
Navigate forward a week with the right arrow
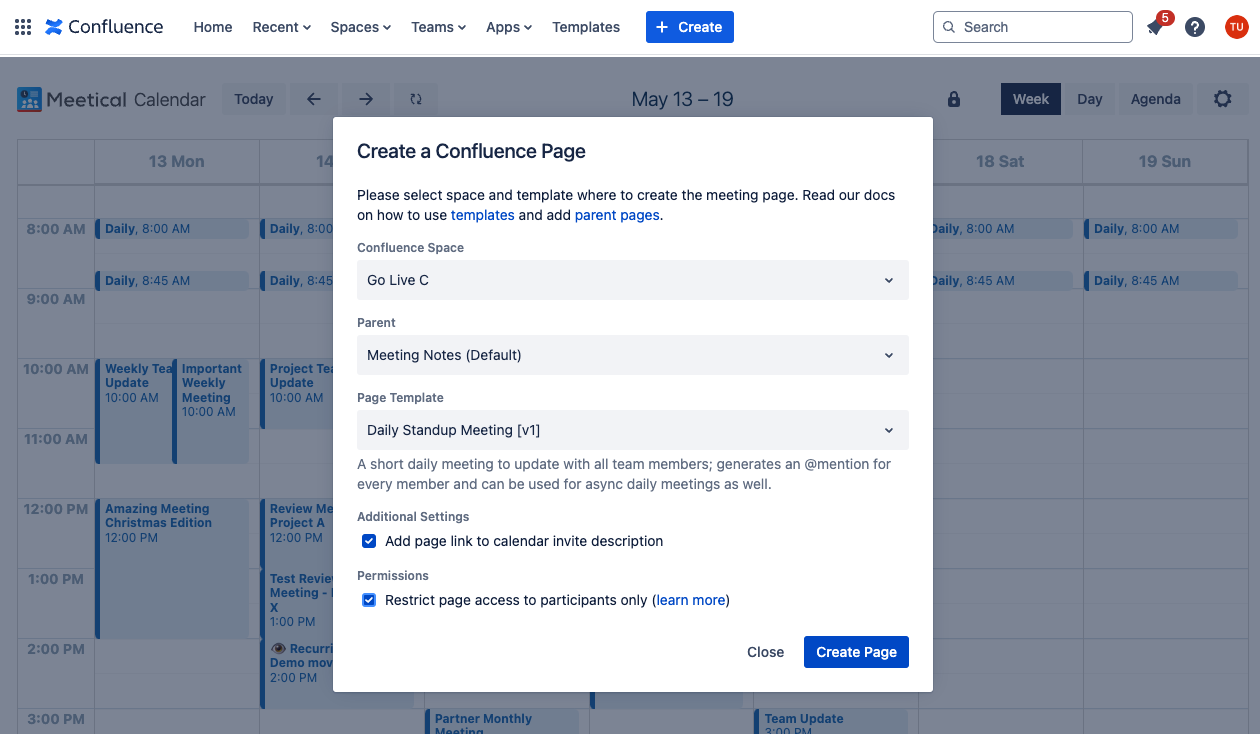pos(366,99)
